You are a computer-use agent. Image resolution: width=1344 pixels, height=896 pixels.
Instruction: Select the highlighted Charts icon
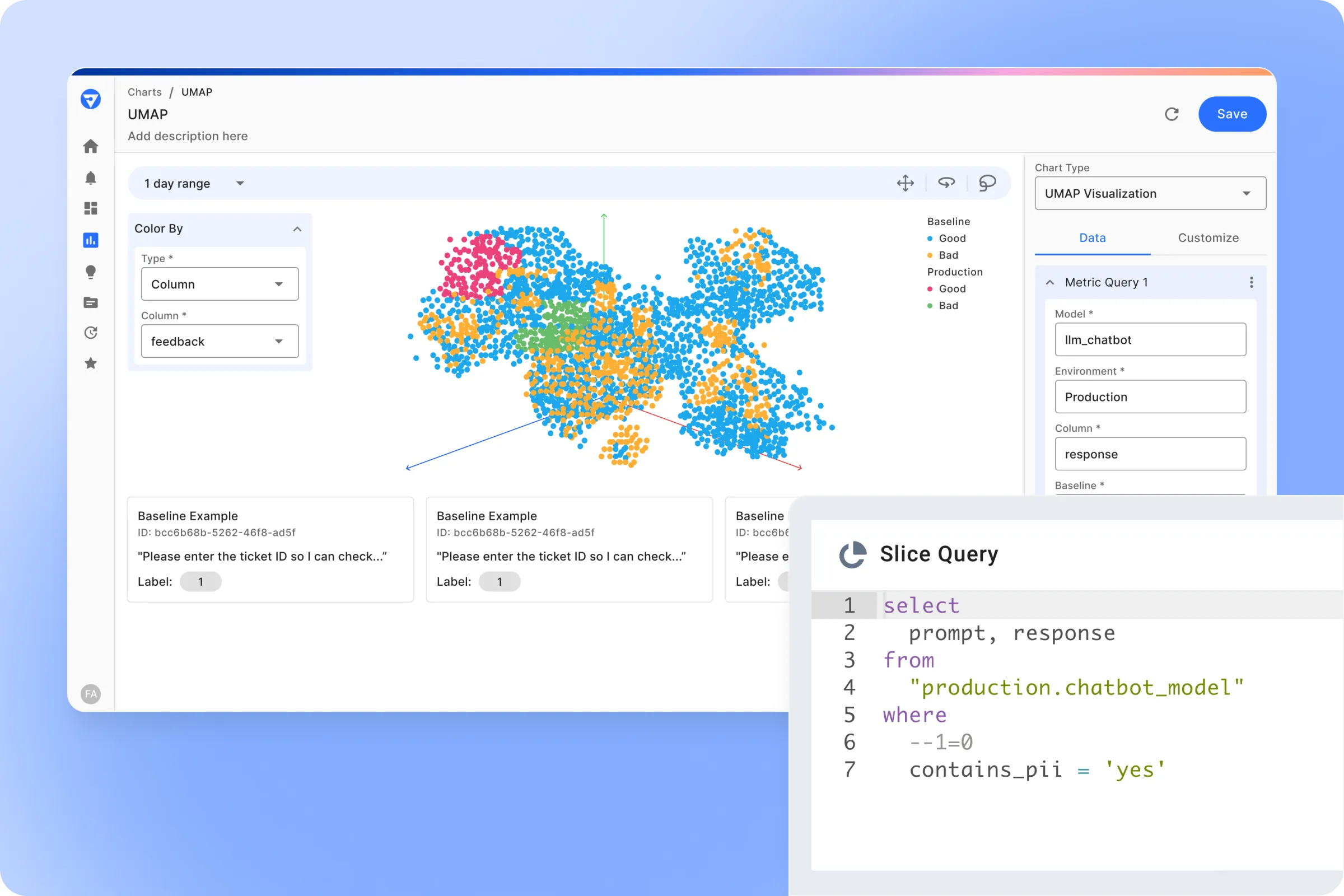[90, 240]
